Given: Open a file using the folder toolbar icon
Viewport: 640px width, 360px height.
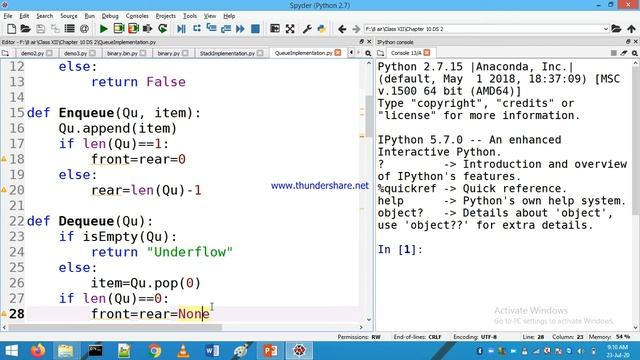Looking at the screenshot, I should (x=25, y=29).
